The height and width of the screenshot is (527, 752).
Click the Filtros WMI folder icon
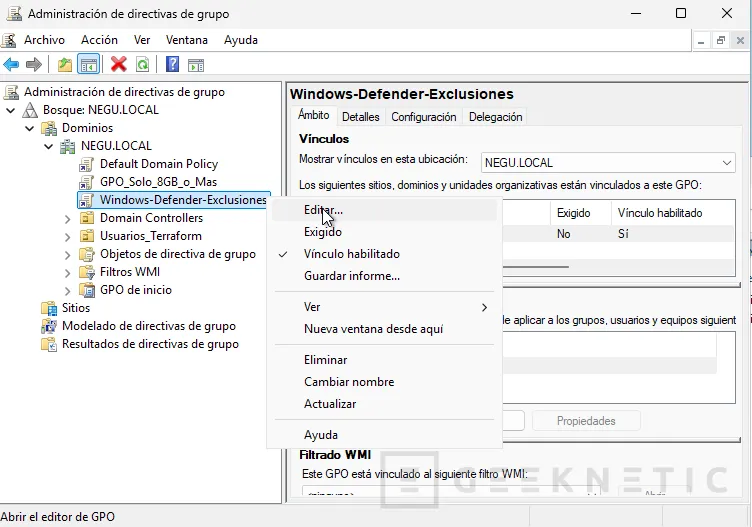pyautogui.click(x=87, y=272)
